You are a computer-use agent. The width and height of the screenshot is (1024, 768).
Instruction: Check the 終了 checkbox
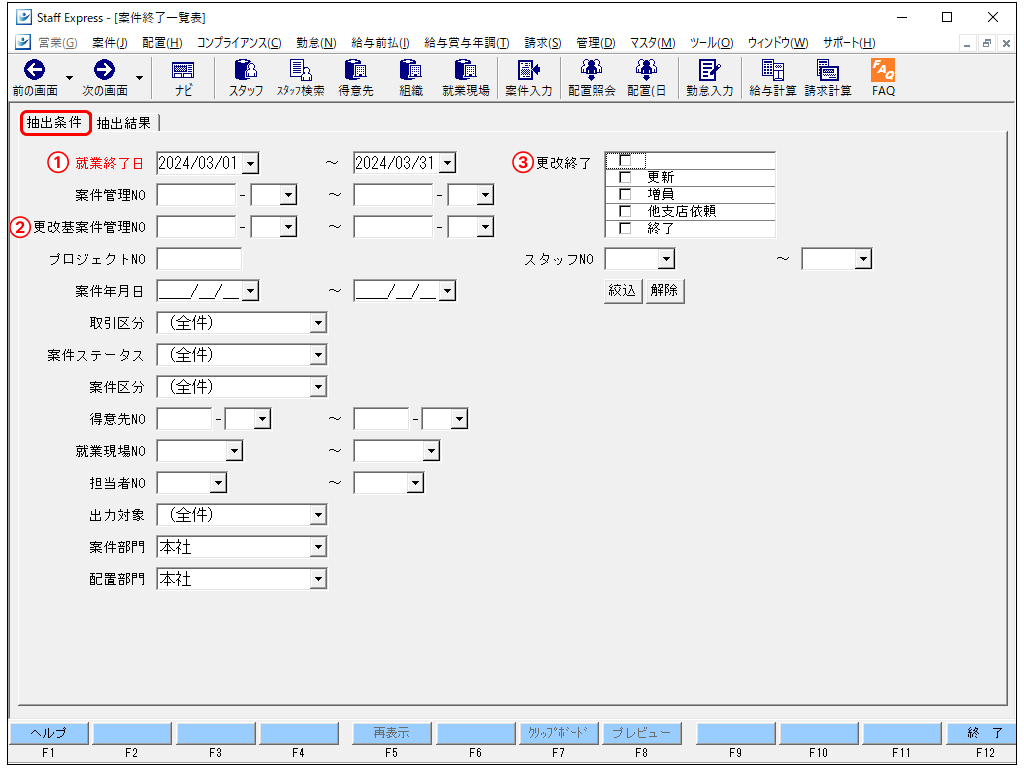click(x=625, y=228)
